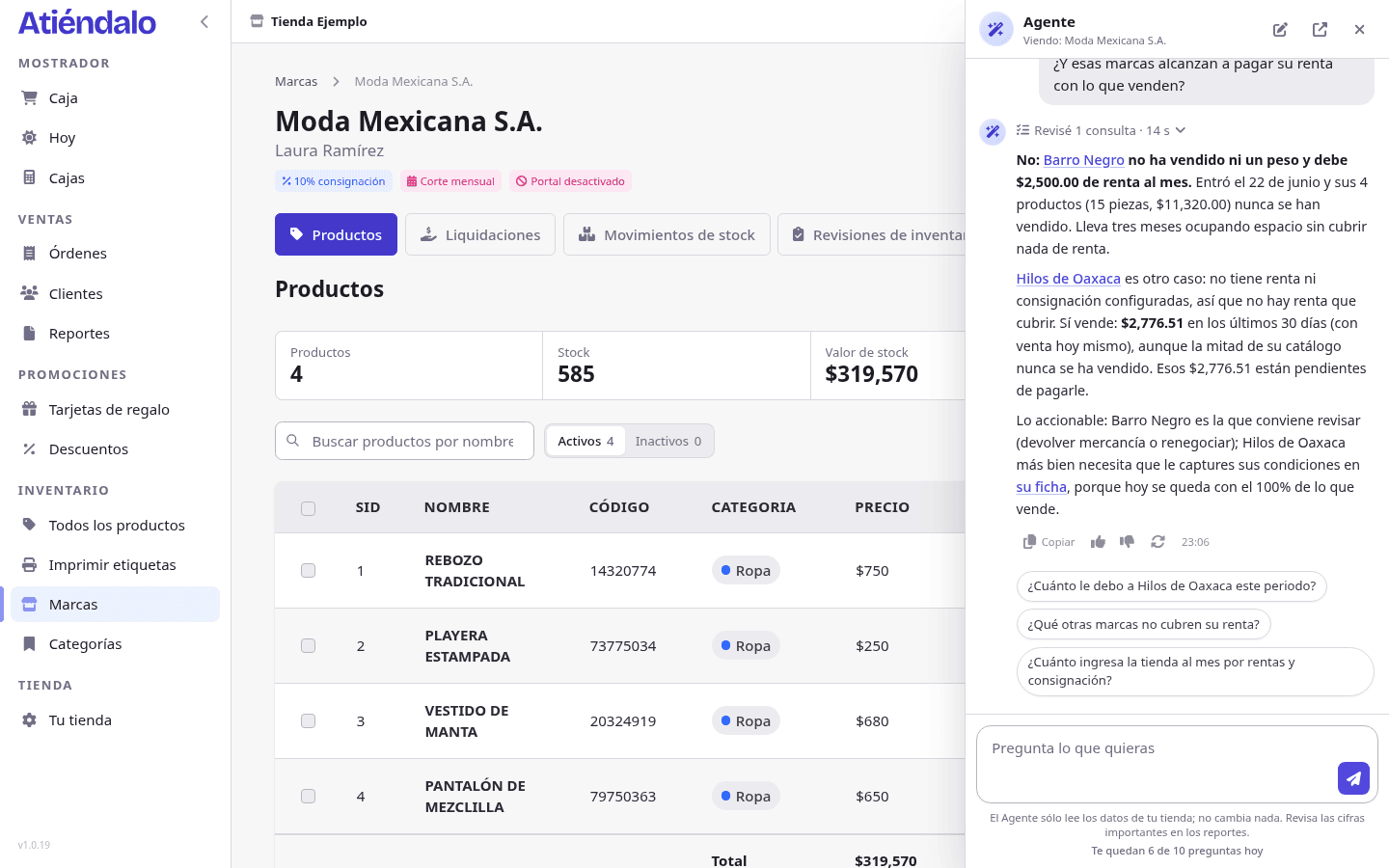This screenshot has height=868, width=1389.
Task: Click the thumbs up icon on the answer
Action: pyautogui.click(x=1098, y=542)
